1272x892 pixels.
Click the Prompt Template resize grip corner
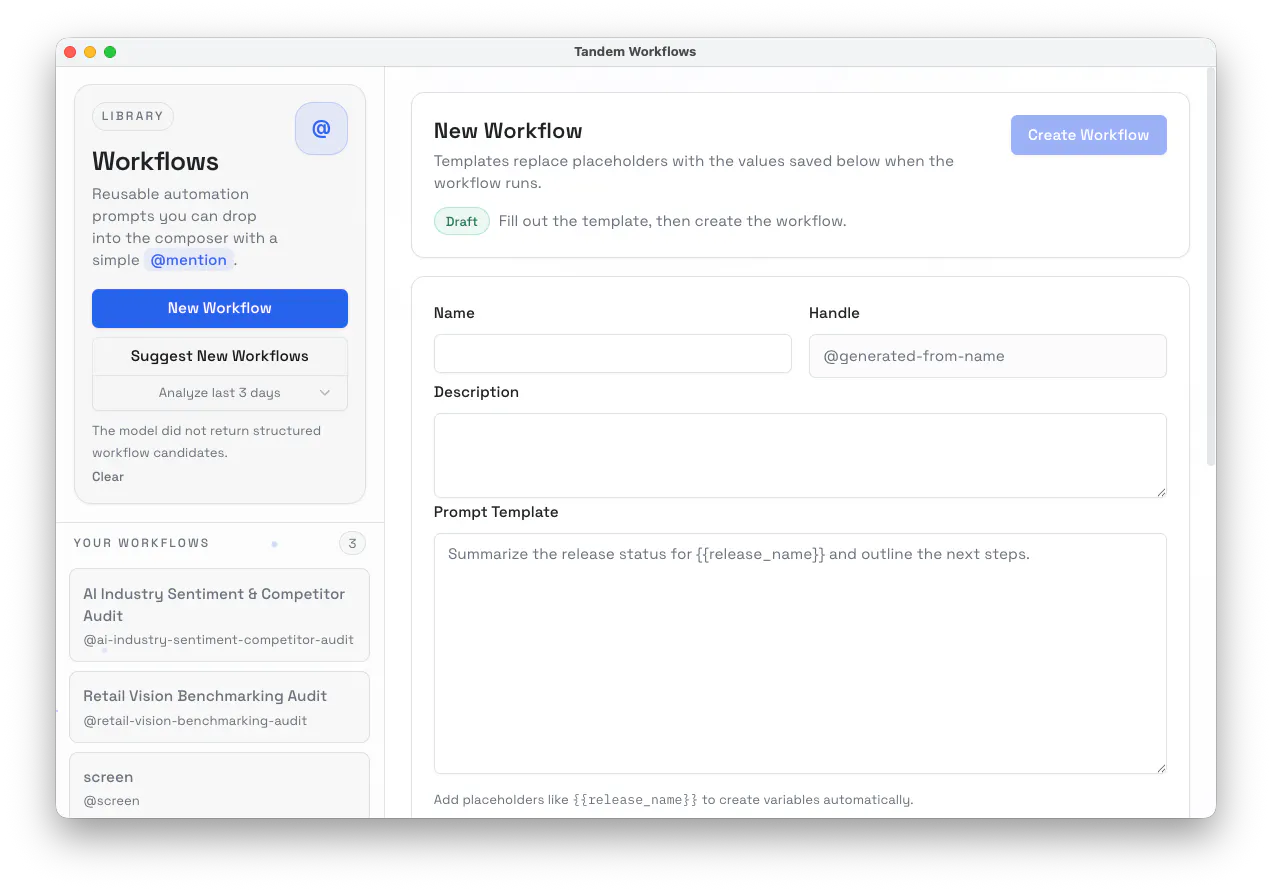click(x=1160, y=767)
